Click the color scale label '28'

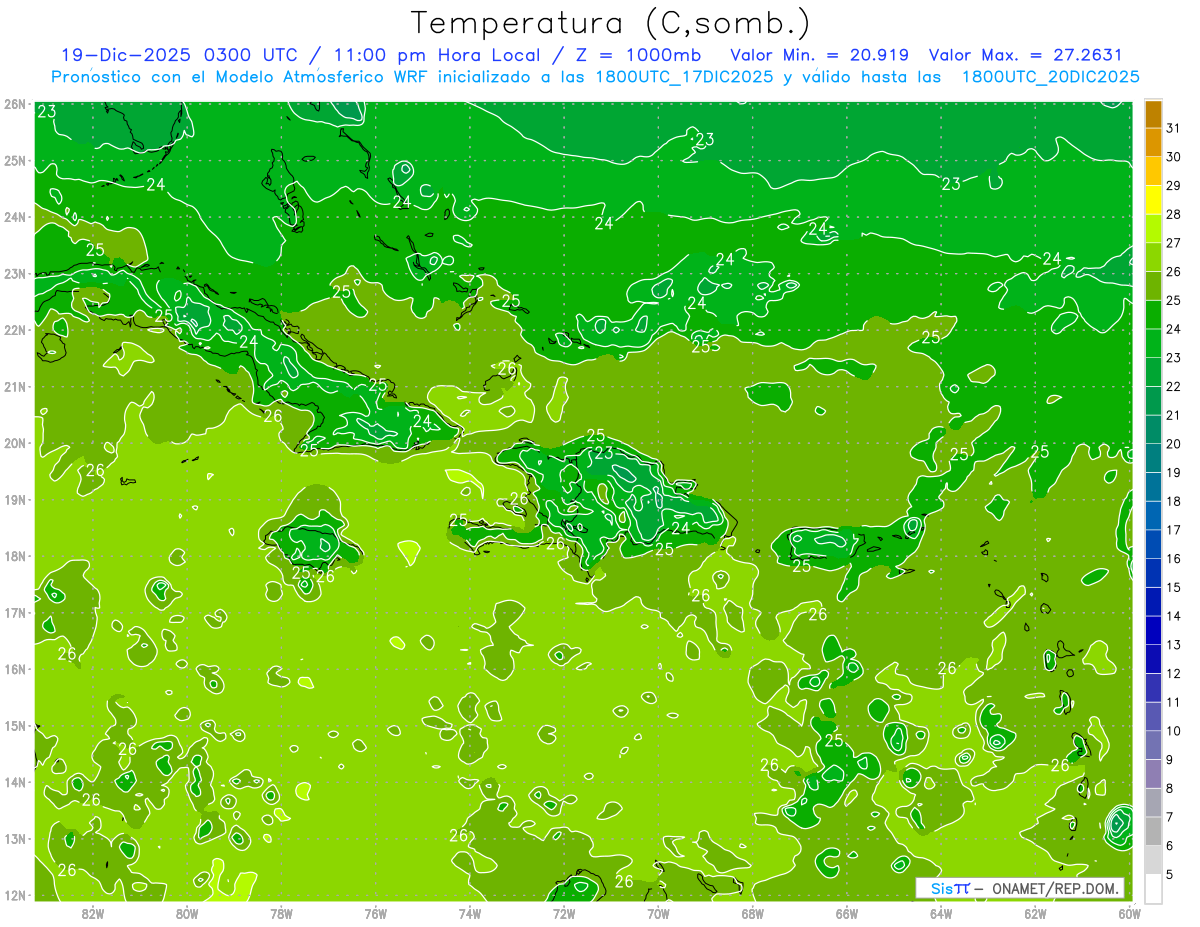coord(1173,213)
